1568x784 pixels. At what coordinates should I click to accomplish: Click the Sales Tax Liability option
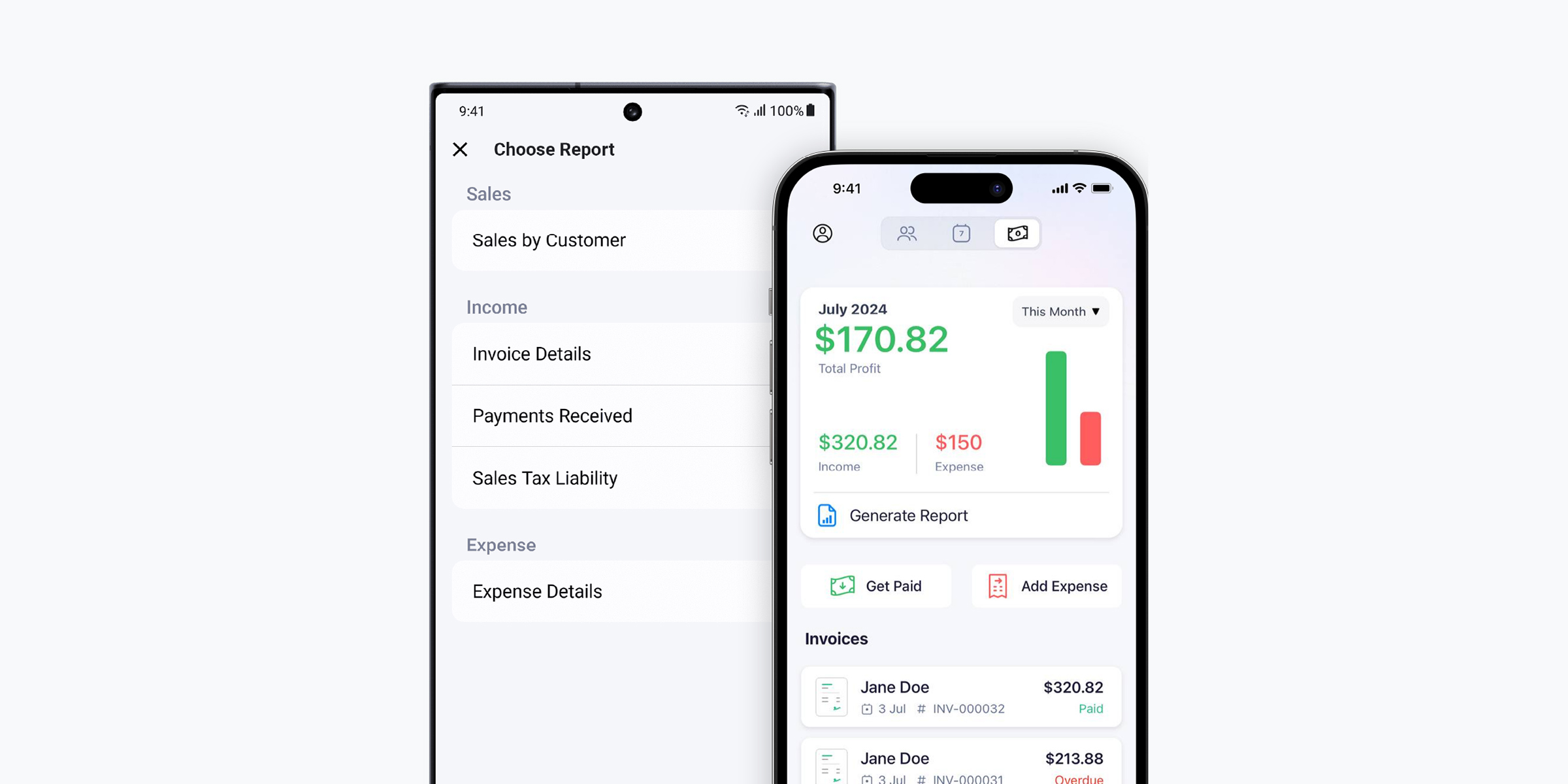[x=546, y=478]
